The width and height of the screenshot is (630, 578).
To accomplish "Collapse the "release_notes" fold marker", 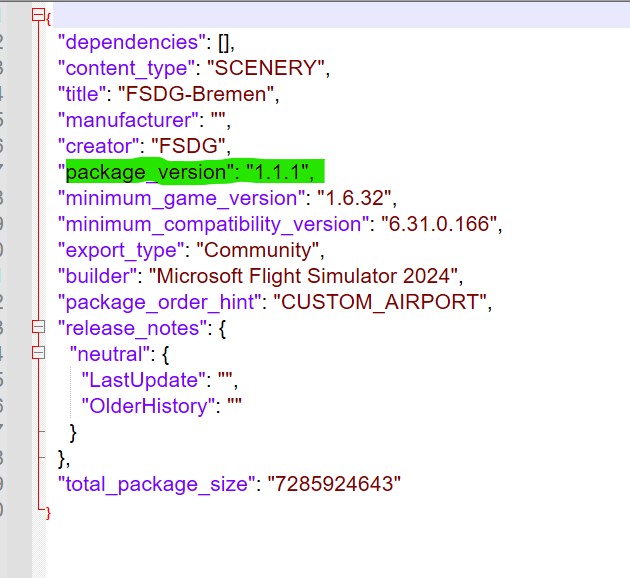I will [x=38, y=327].
